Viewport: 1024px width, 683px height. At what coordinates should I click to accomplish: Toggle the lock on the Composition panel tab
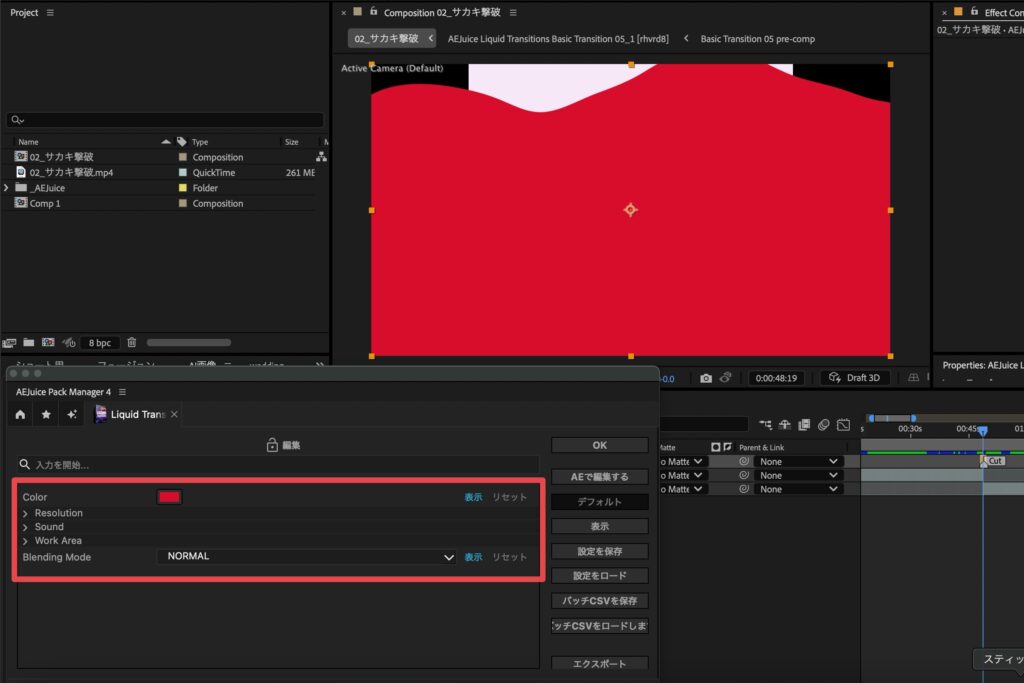click(x=373, y=12)
